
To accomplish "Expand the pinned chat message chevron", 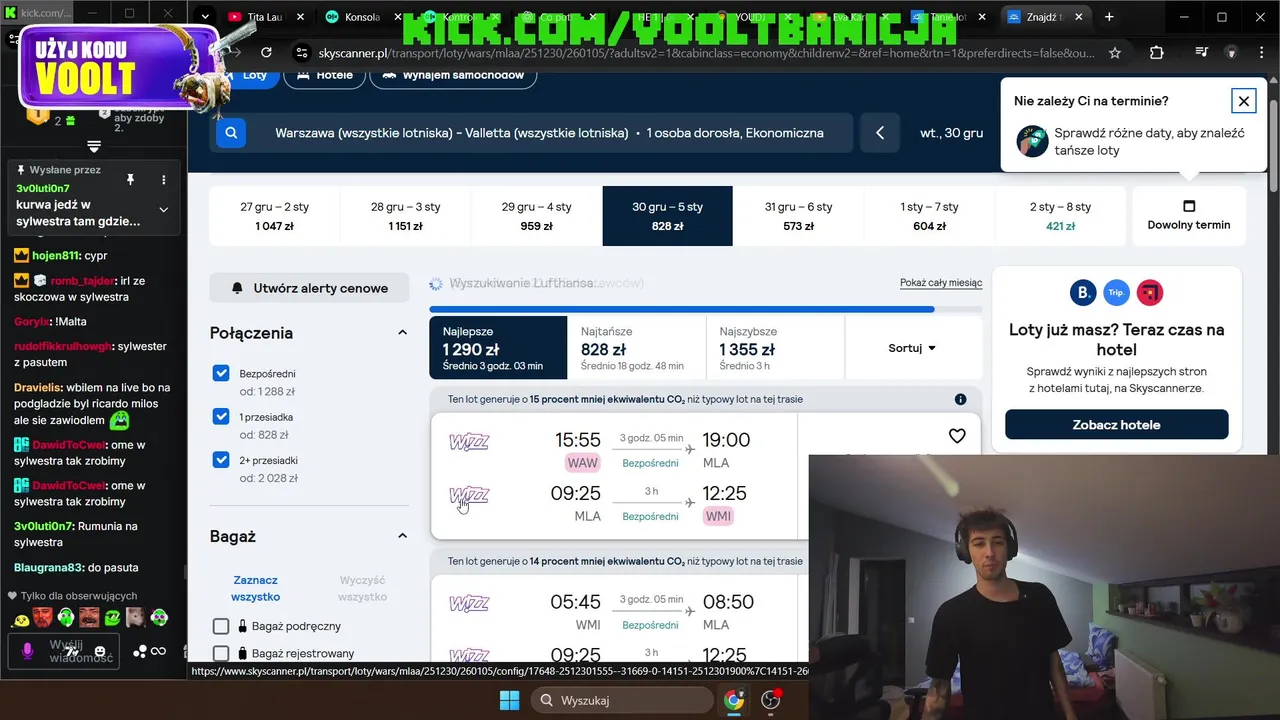I will pos(164,210).
